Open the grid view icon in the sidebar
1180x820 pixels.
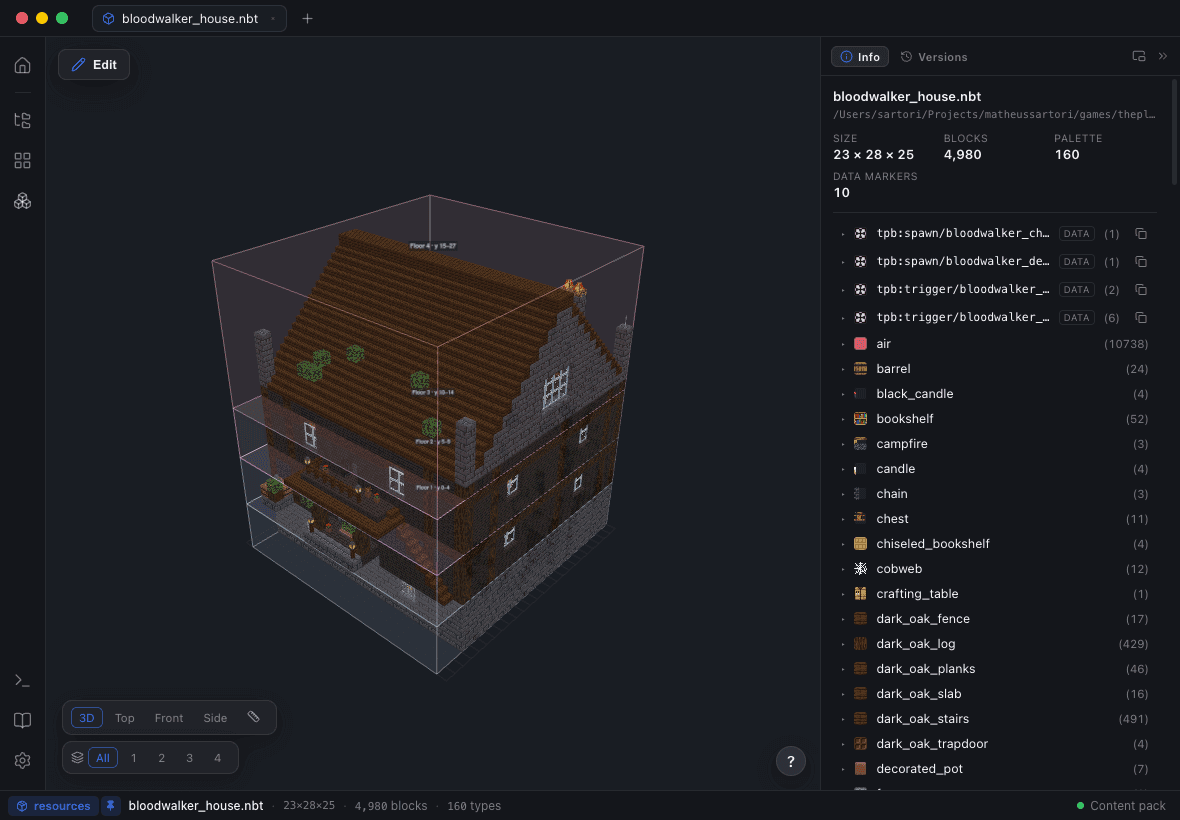(x=23, y=160)
